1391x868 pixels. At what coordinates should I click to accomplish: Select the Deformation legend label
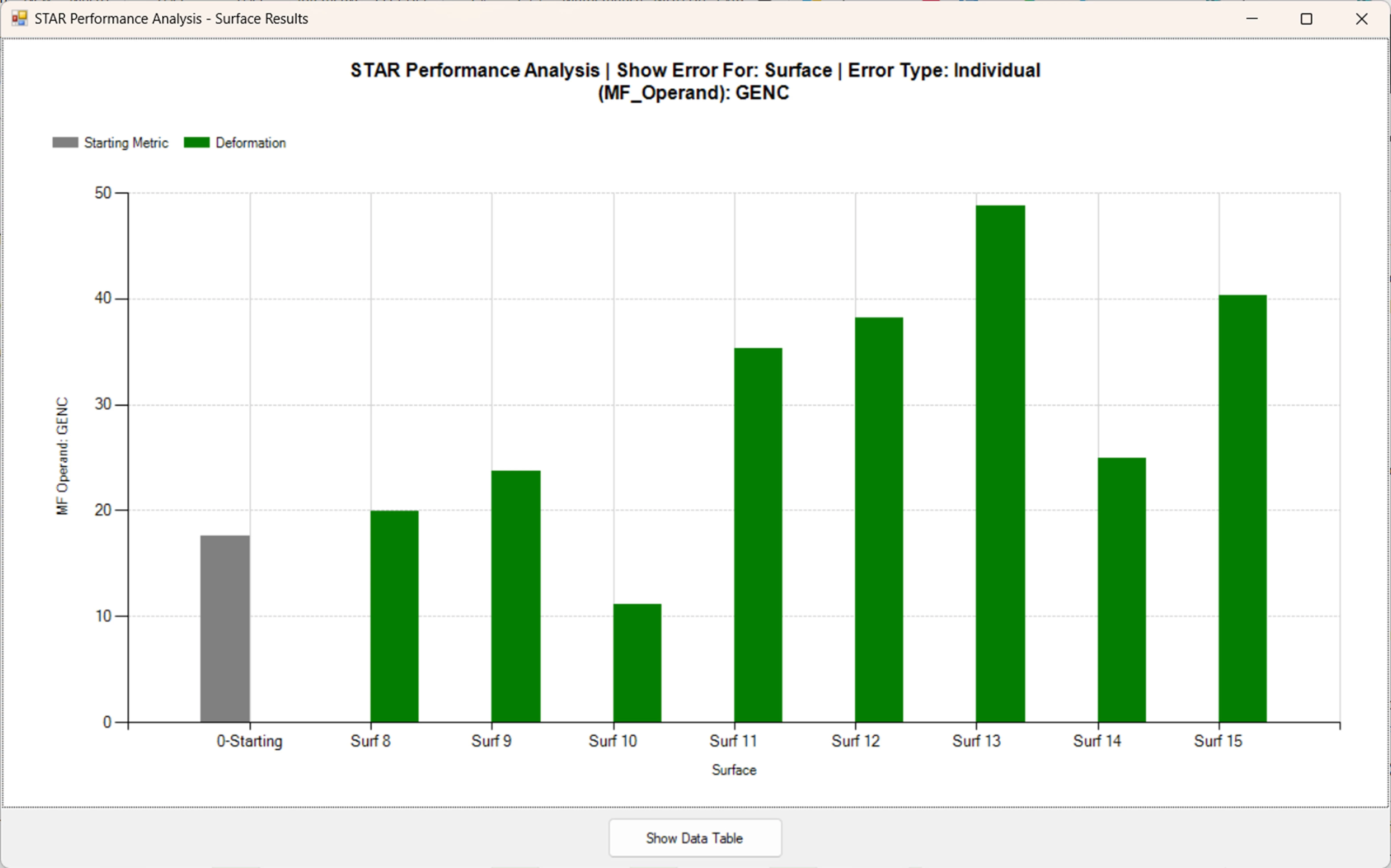[251, 142]
